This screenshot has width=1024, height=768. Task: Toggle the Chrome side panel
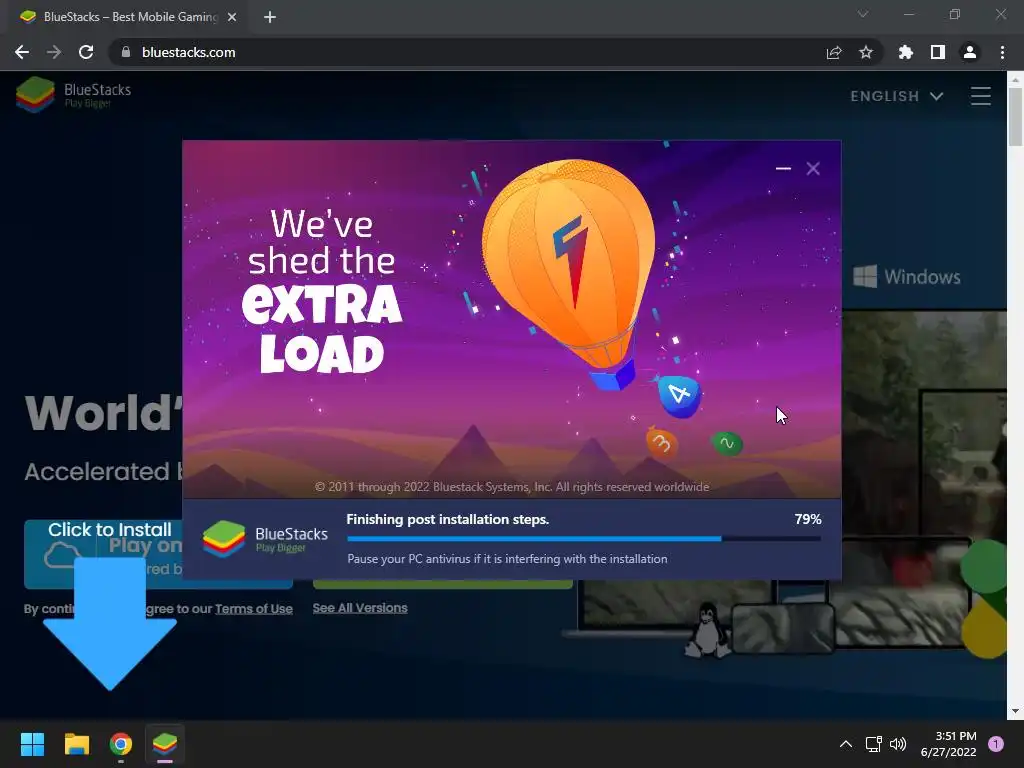pos(938,52)
